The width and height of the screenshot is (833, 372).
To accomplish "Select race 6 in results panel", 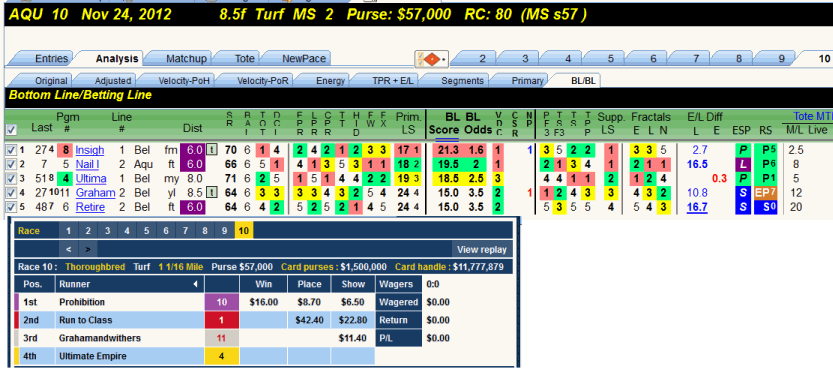I will (x=166, y=231).
